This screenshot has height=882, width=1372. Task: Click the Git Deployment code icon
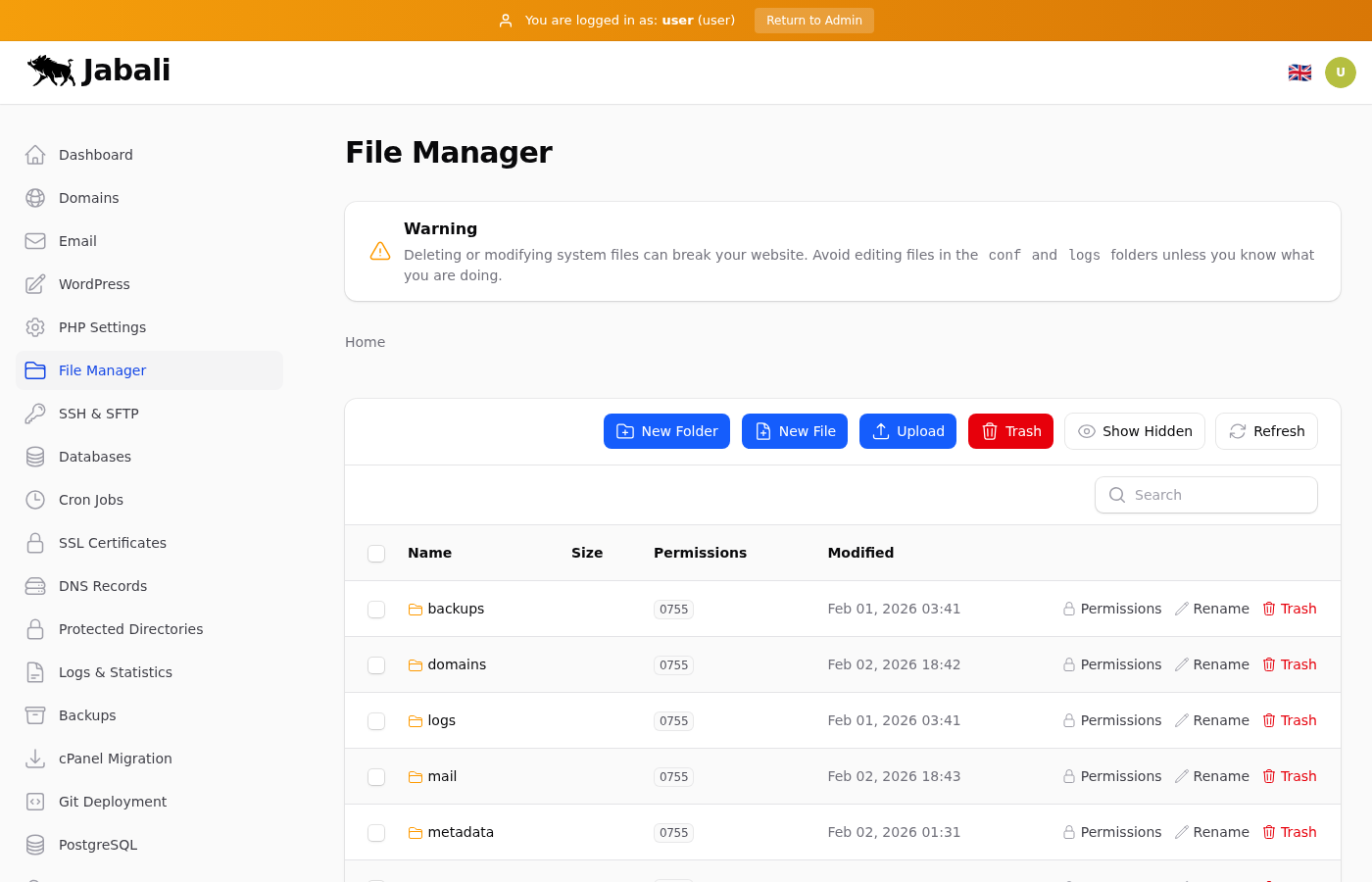click(x=35, y=802)
